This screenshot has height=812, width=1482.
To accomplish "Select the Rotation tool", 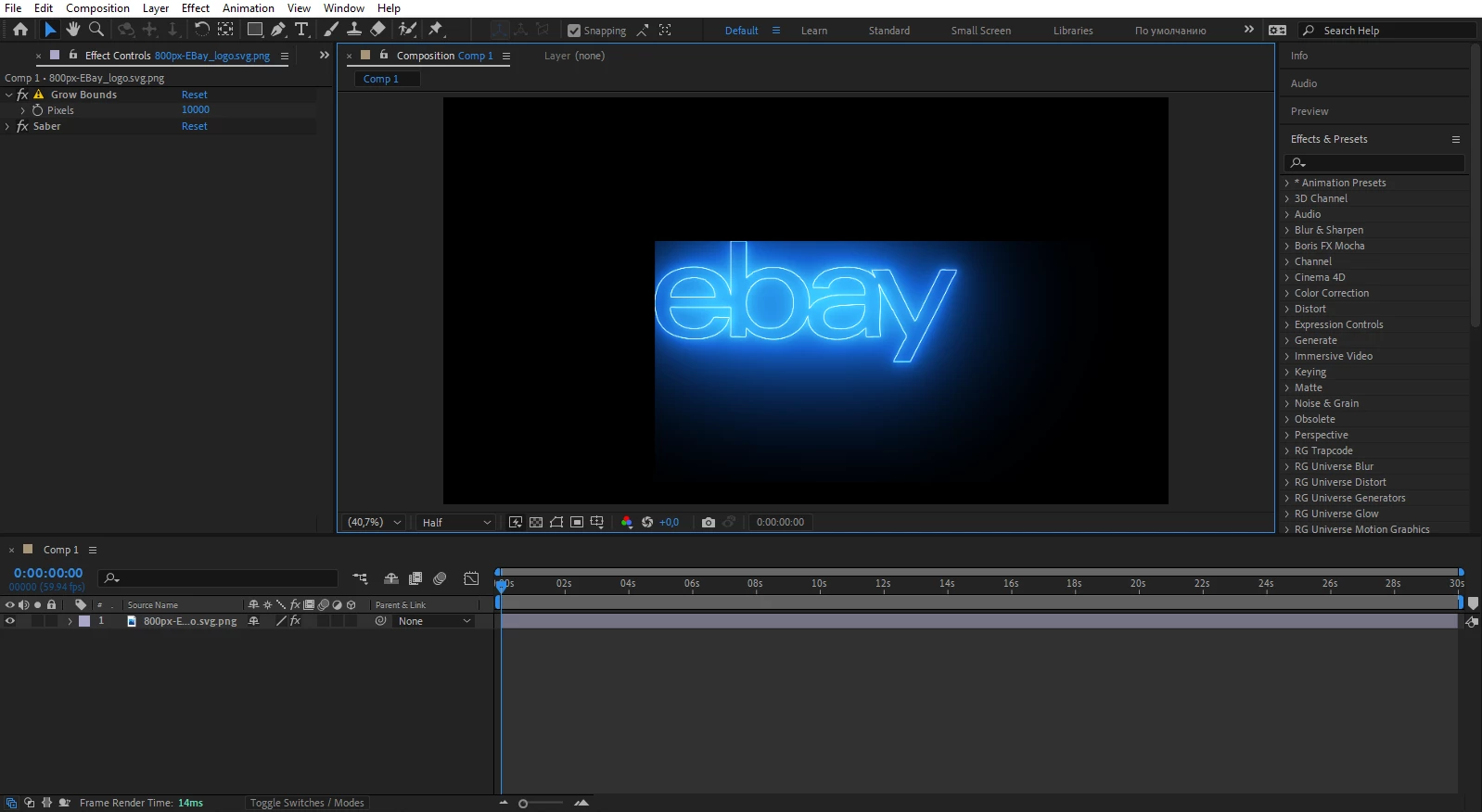I will [x=201, y=30].
